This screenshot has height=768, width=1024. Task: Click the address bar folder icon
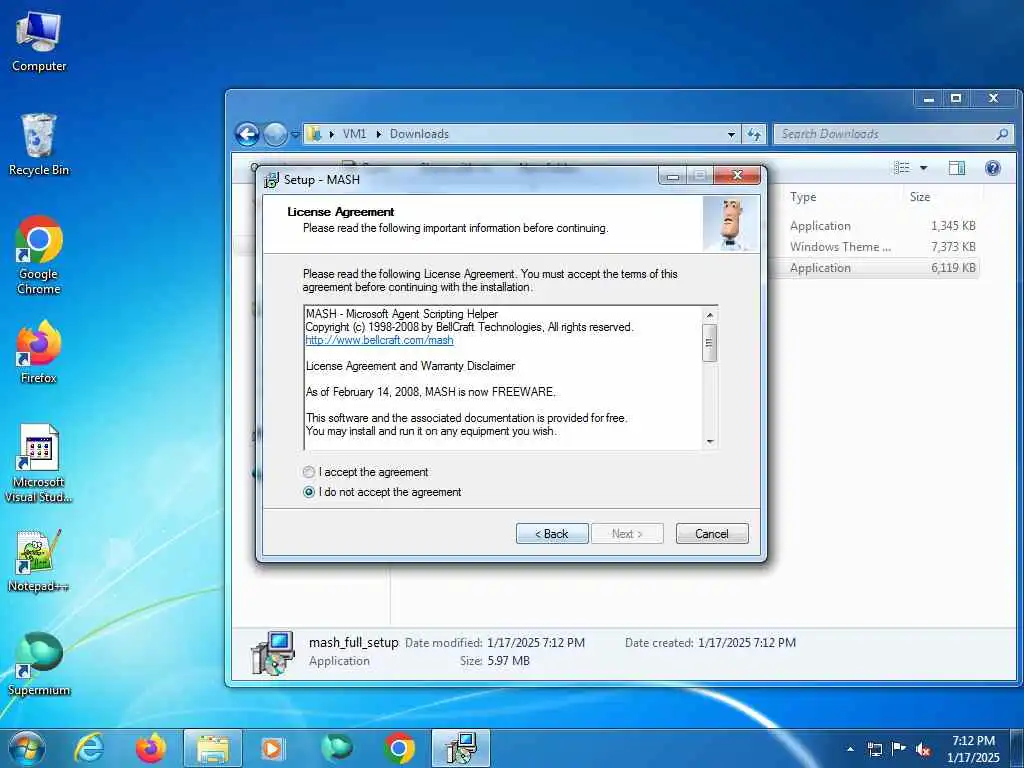(315, 134)
